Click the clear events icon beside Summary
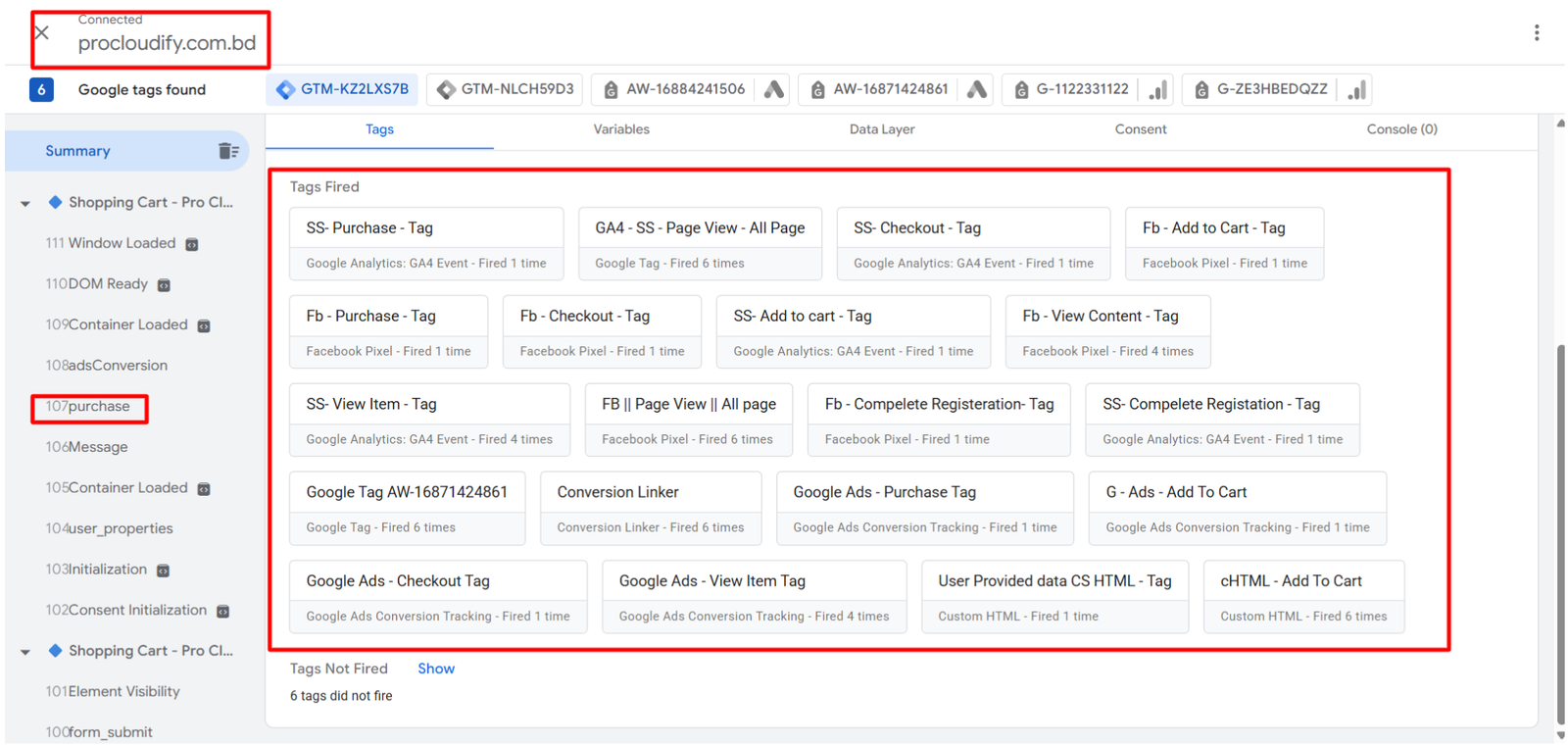The height and width of the screenshot is (745, 1568). pyautogui.click(x=228, y=151)
